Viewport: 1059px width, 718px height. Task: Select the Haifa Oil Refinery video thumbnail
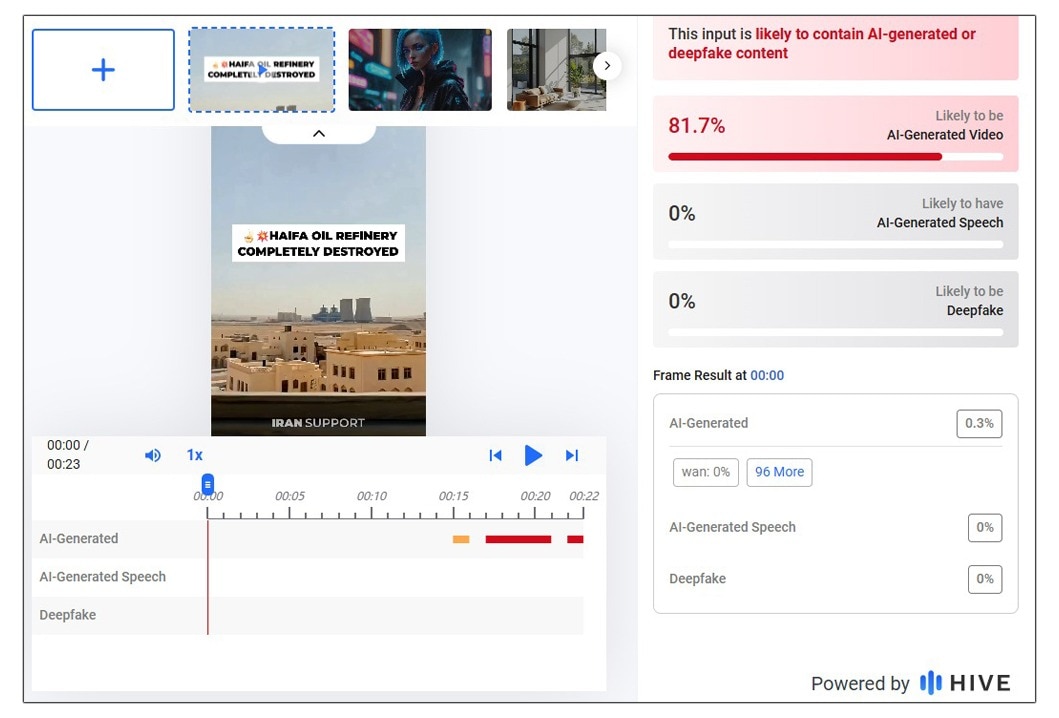point(261,69)
